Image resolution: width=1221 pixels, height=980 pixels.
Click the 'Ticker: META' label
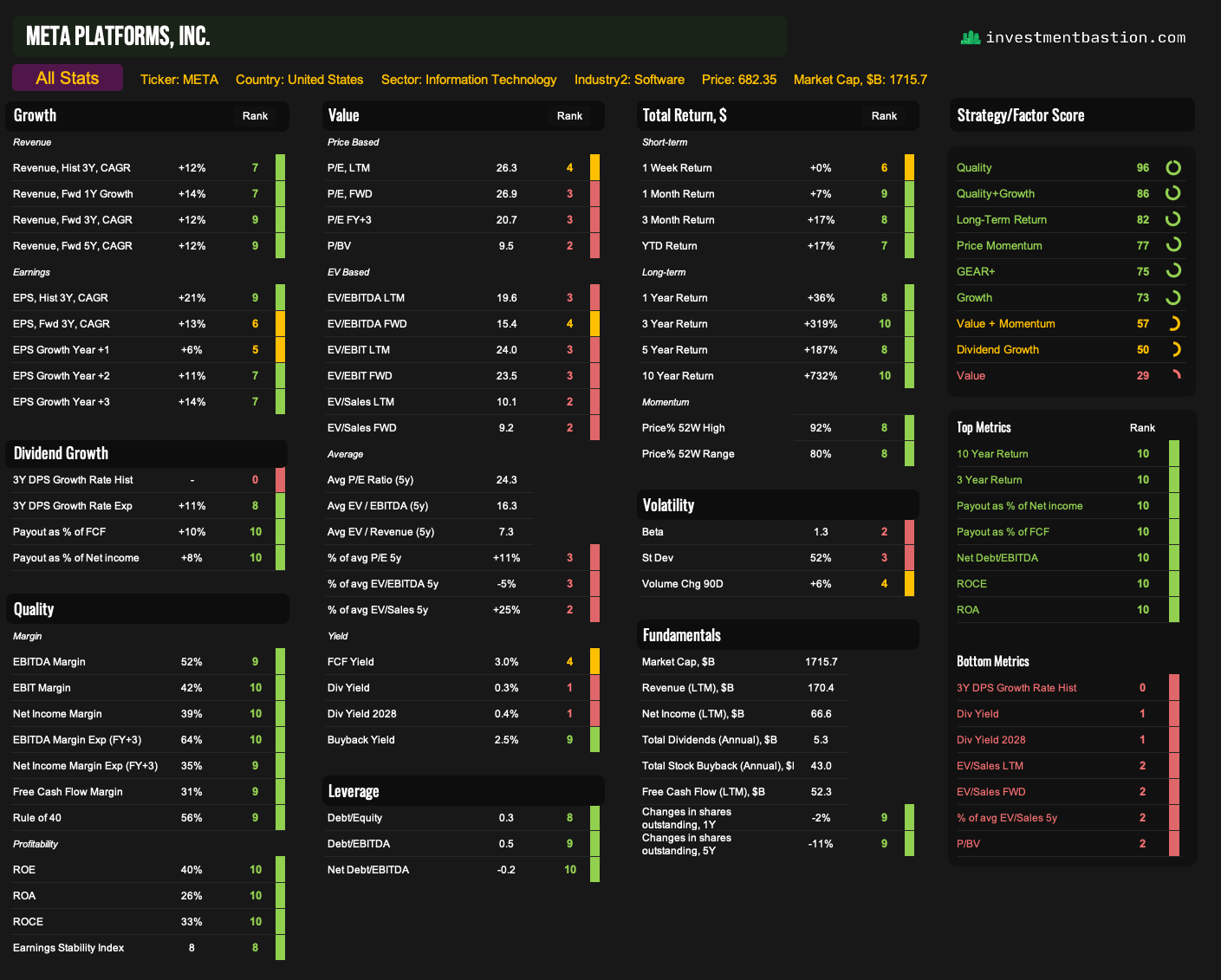coord(179,79)
